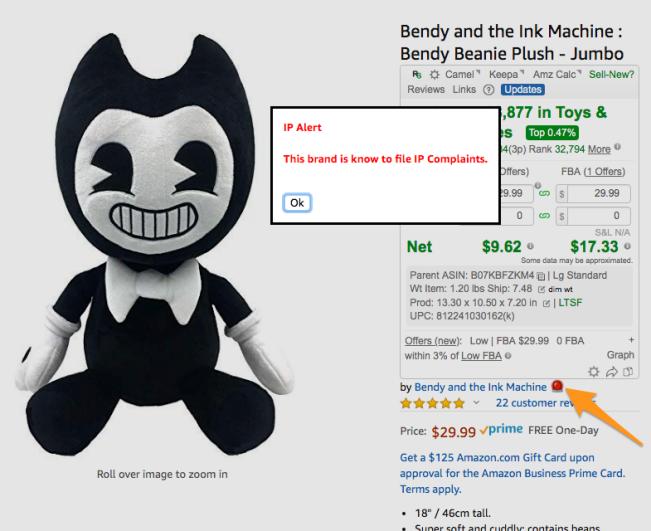Edit shipping weight with edit icon
The height and width of the screenshot is (531, 651).
(x=541, y=289)
